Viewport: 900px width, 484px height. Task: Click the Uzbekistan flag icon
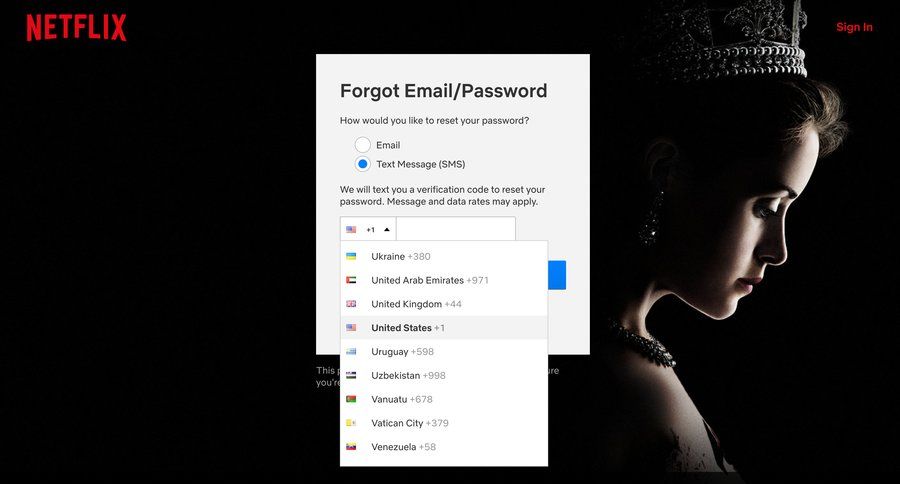click(x=351, y=375)
